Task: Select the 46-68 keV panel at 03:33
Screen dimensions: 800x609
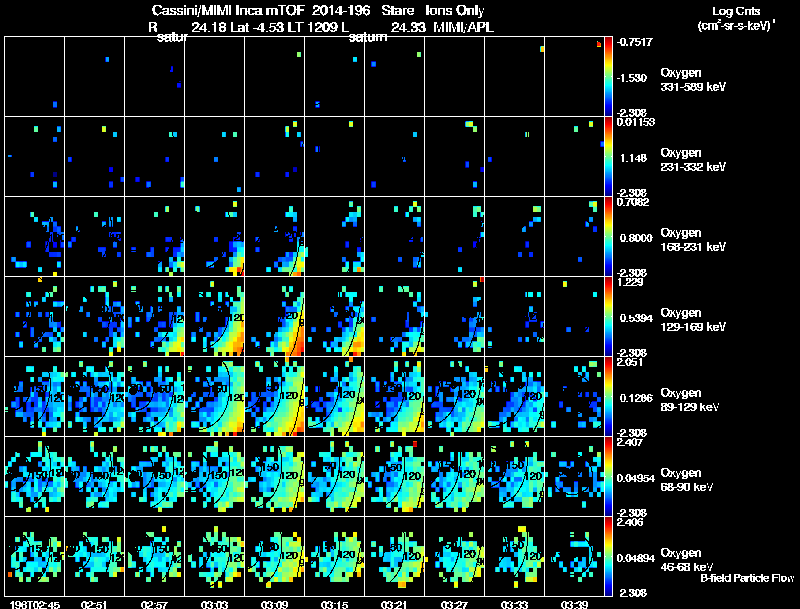Action: tap(515, 556)
